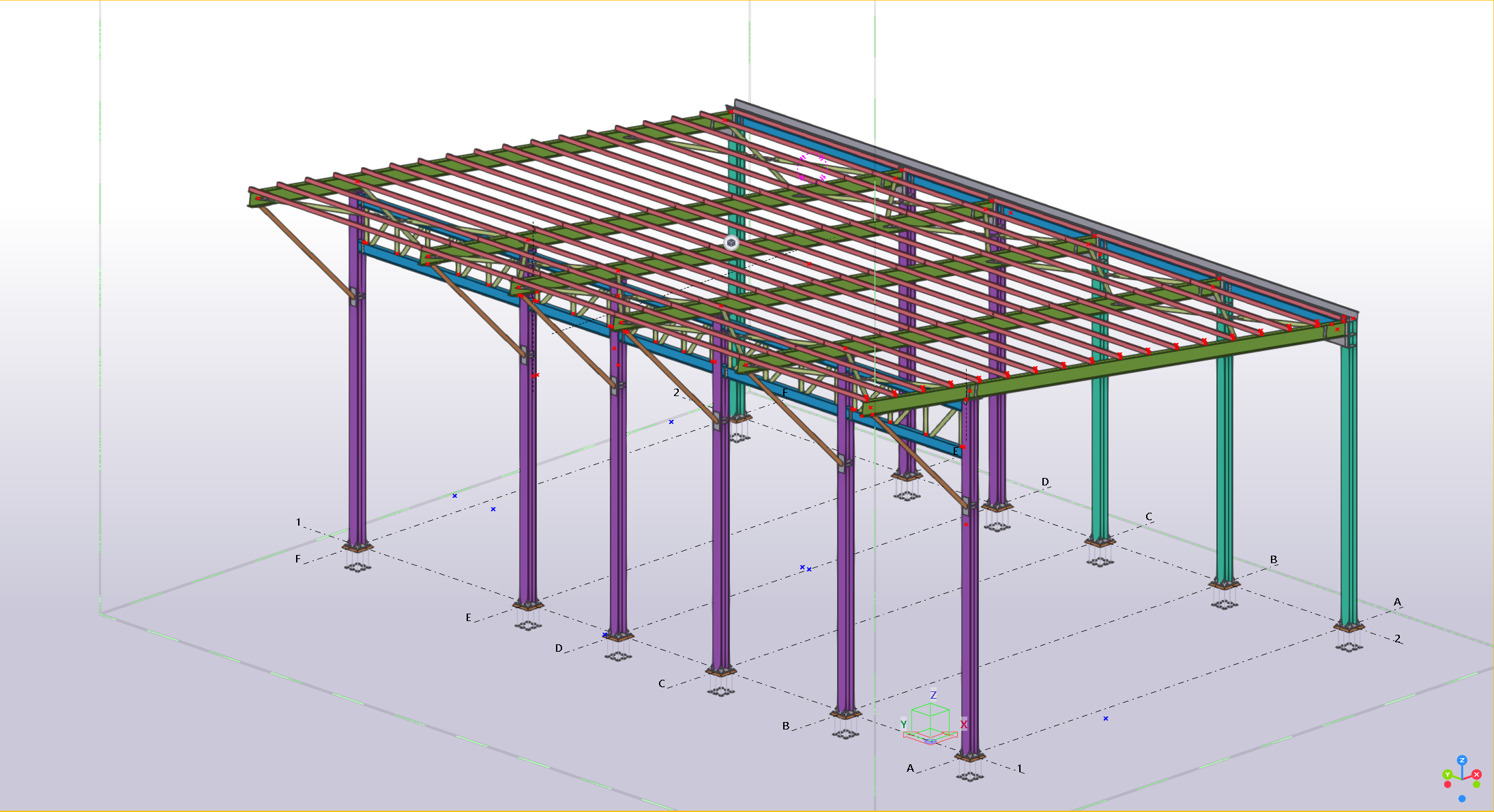Select grid label B on right row

coord(1274,560)
